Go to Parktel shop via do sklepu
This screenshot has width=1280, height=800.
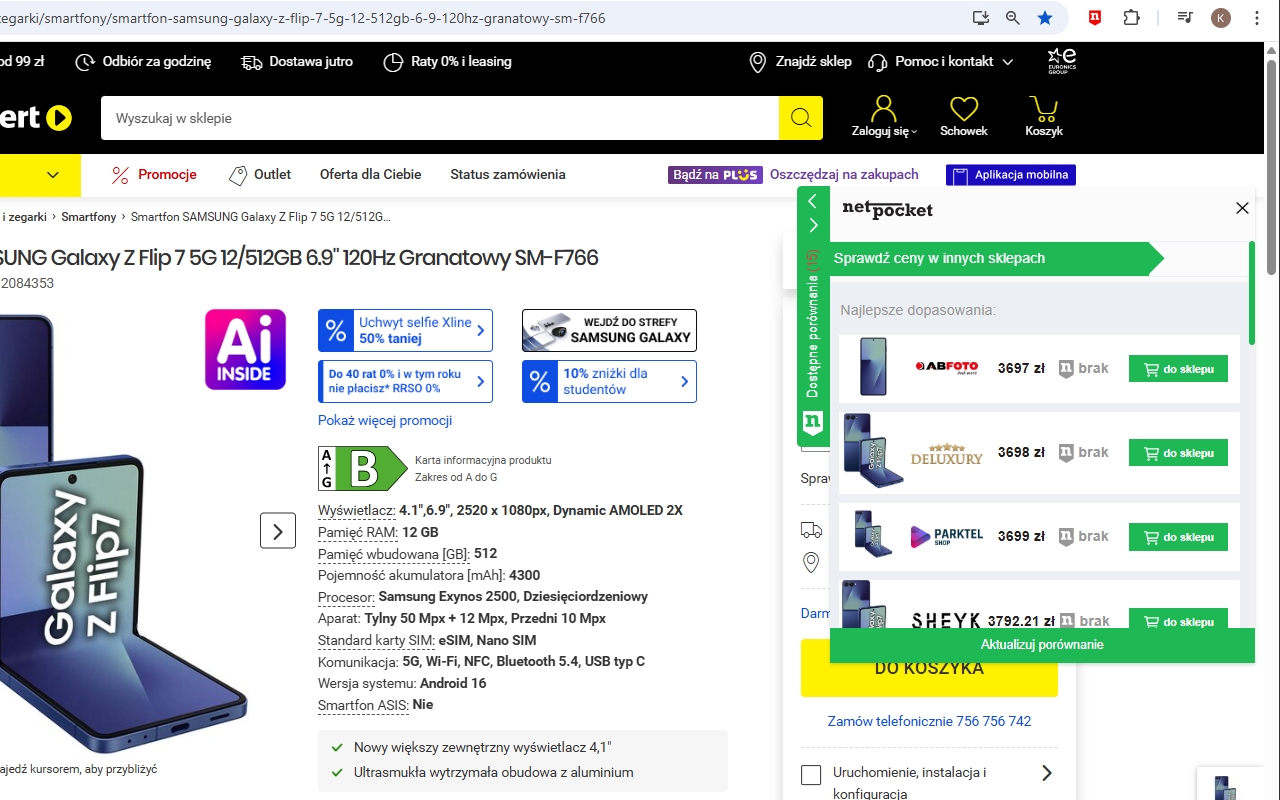pos(1178,537)
